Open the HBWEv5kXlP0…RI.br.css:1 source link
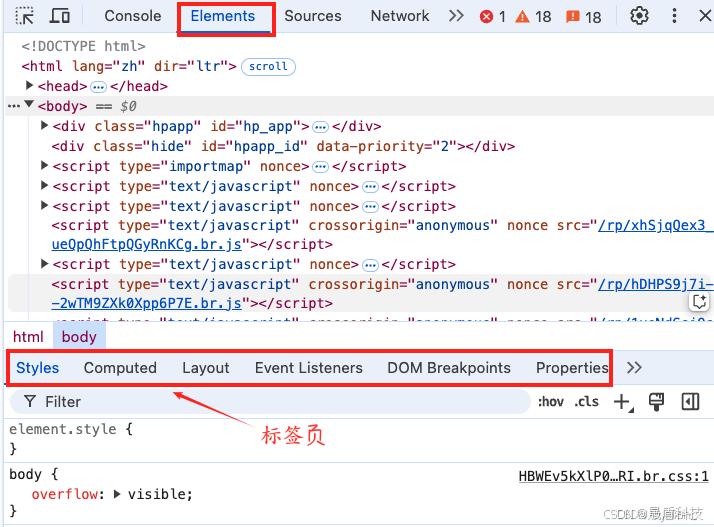 click(613, 476)
